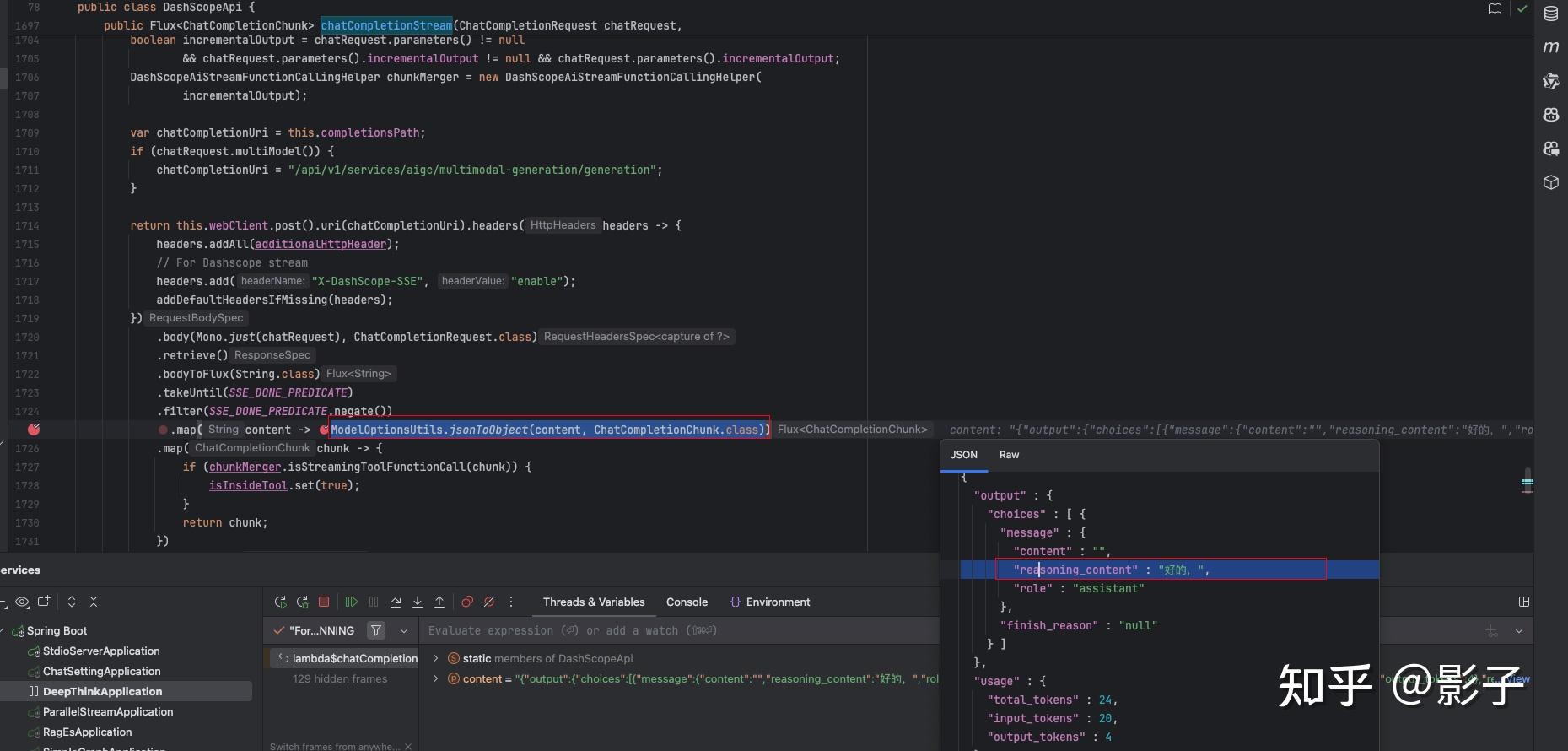The height and width of the screenshot is (751, 1568).
Task: Toggle the line breakpoint in the gutter
Action: tap(34, 430)
